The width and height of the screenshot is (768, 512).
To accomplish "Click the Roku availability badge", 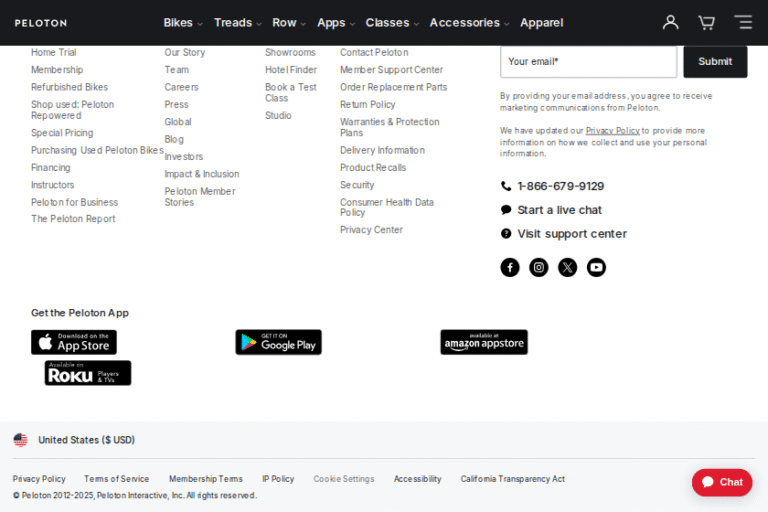I will click(x=88, y=373).
